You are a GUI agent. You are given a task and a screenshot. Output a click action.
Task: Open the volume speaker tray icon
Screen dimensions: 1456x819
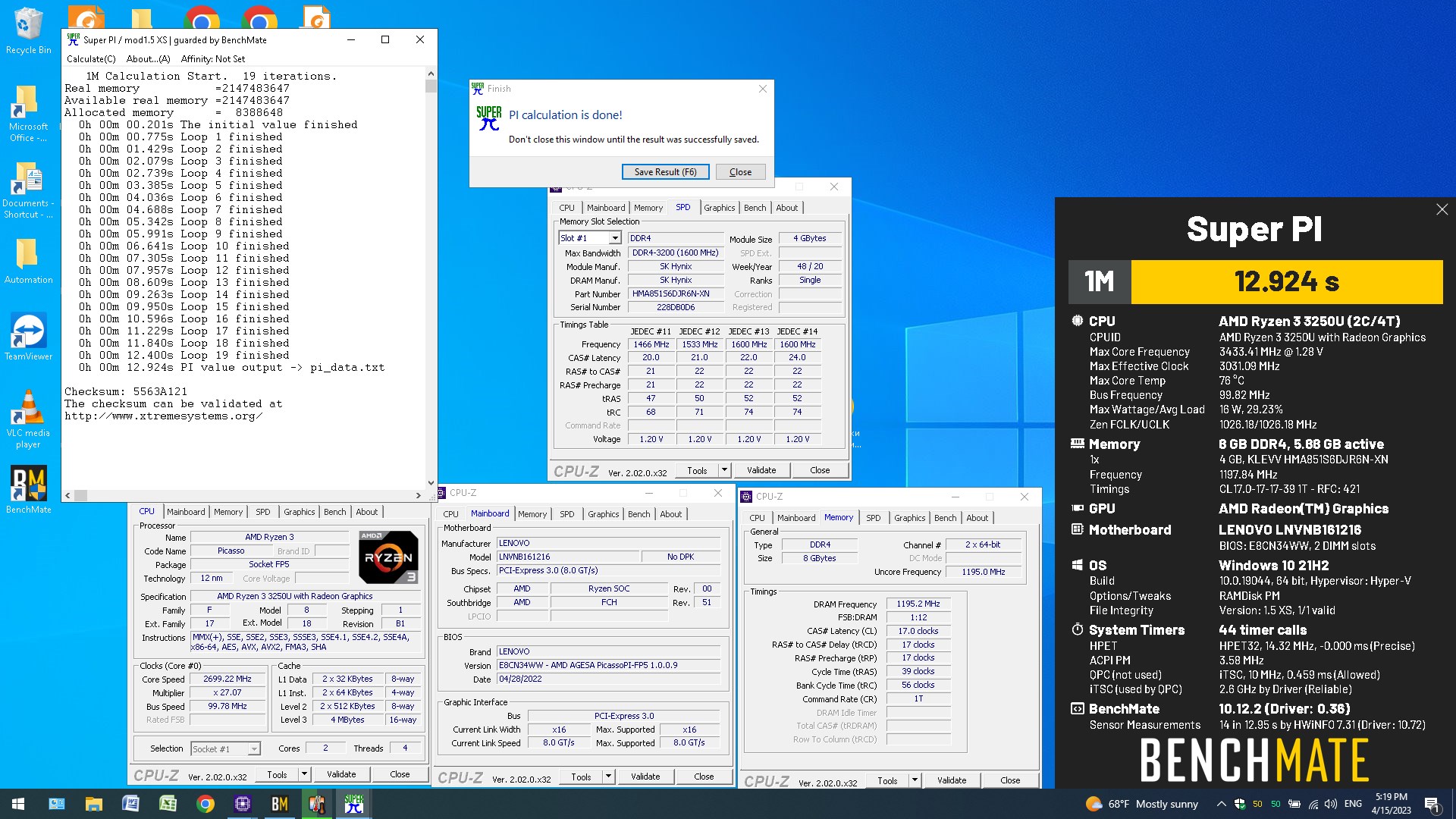pos(1331,804)
